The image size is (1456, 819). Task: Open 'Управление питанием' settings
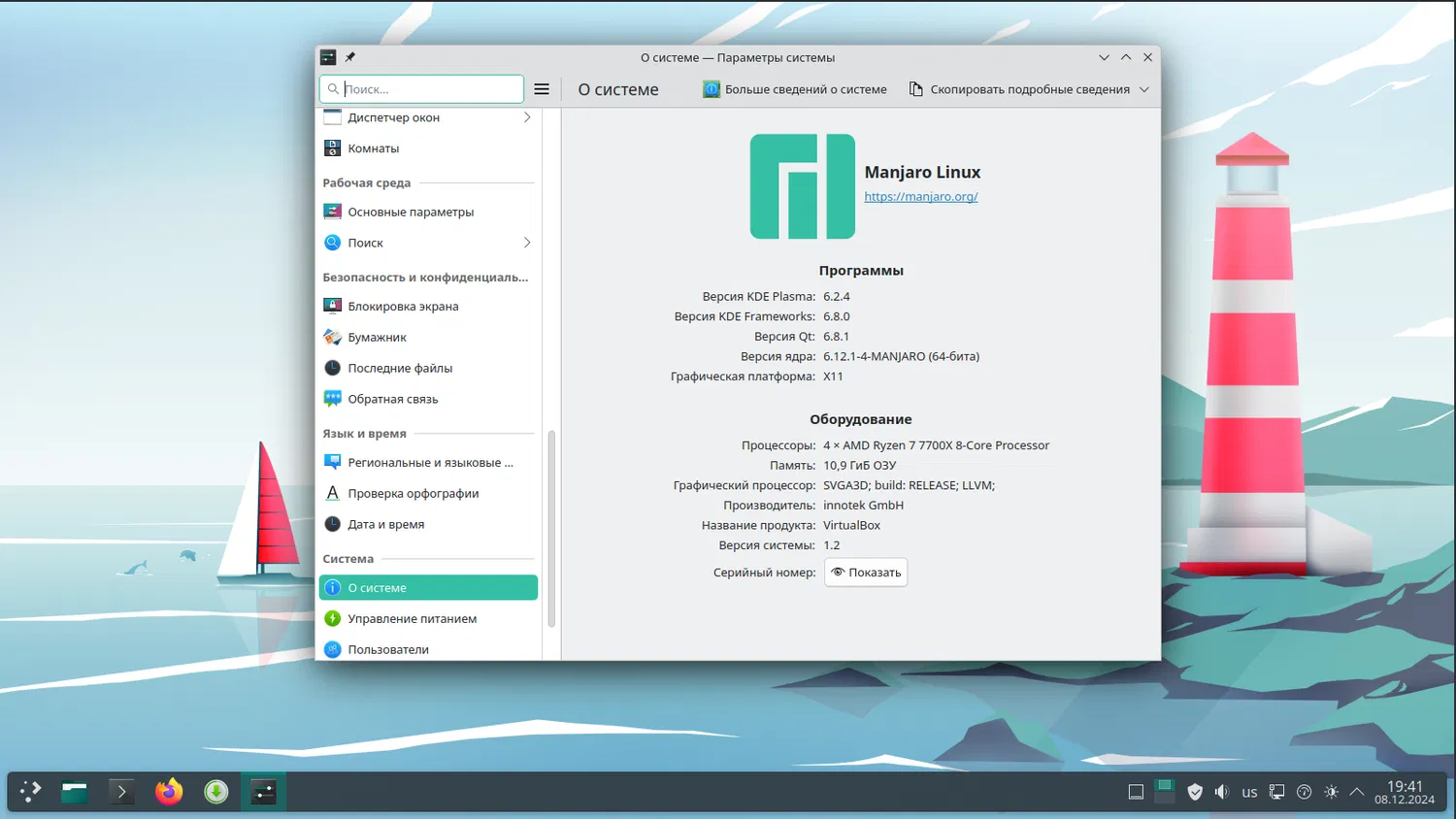point(428,618)
